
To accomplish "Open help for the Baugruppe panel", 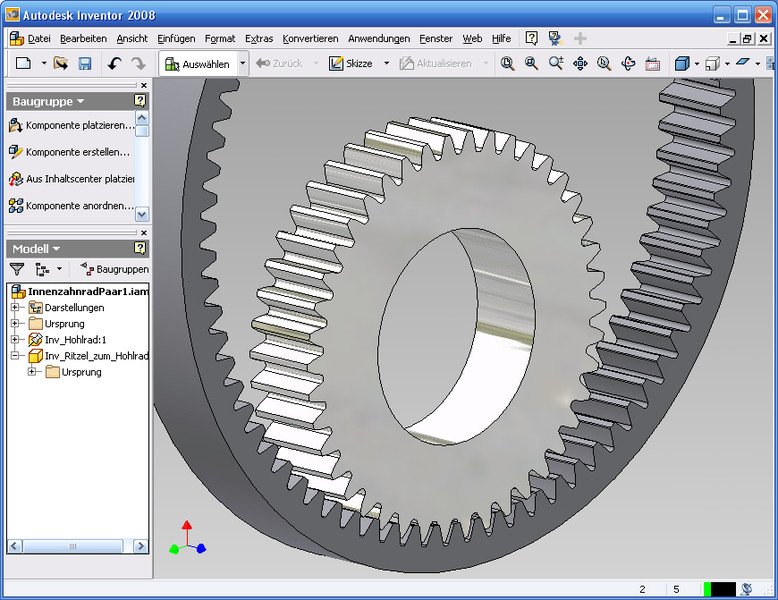I will coord(140,101).
